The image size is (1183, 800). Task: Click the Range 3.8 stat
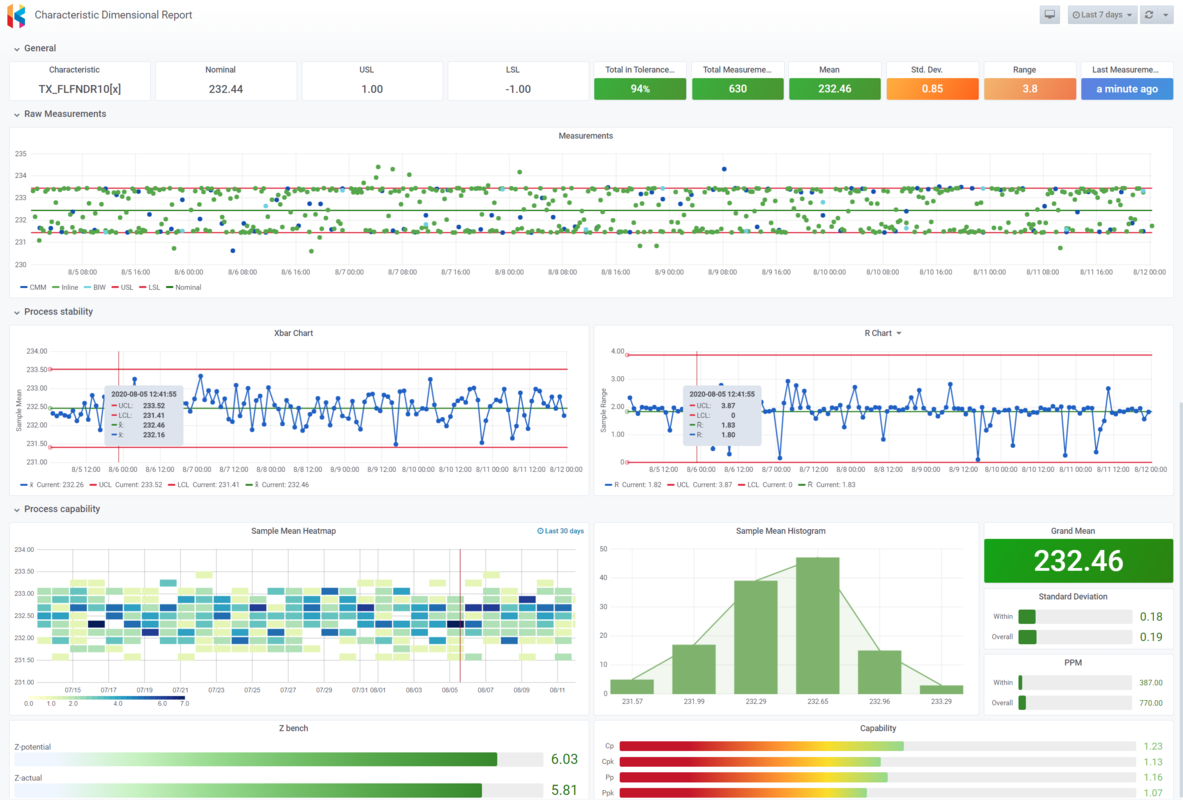click(x=1030, y=89)
